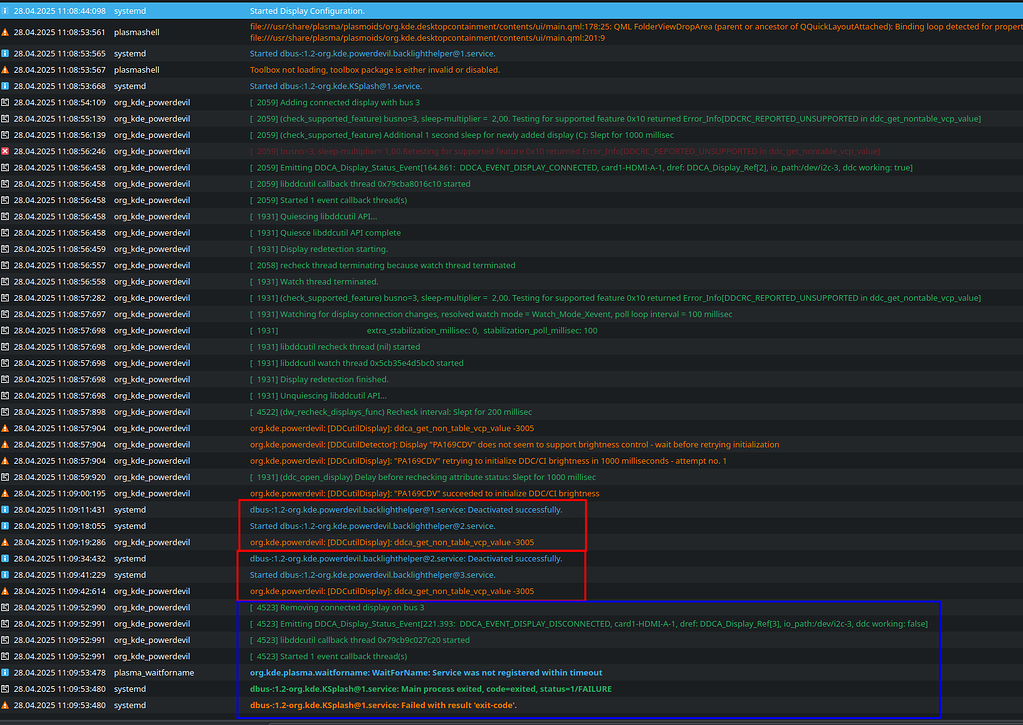Click 'plasma_waitforname' process name

(156, 673)
